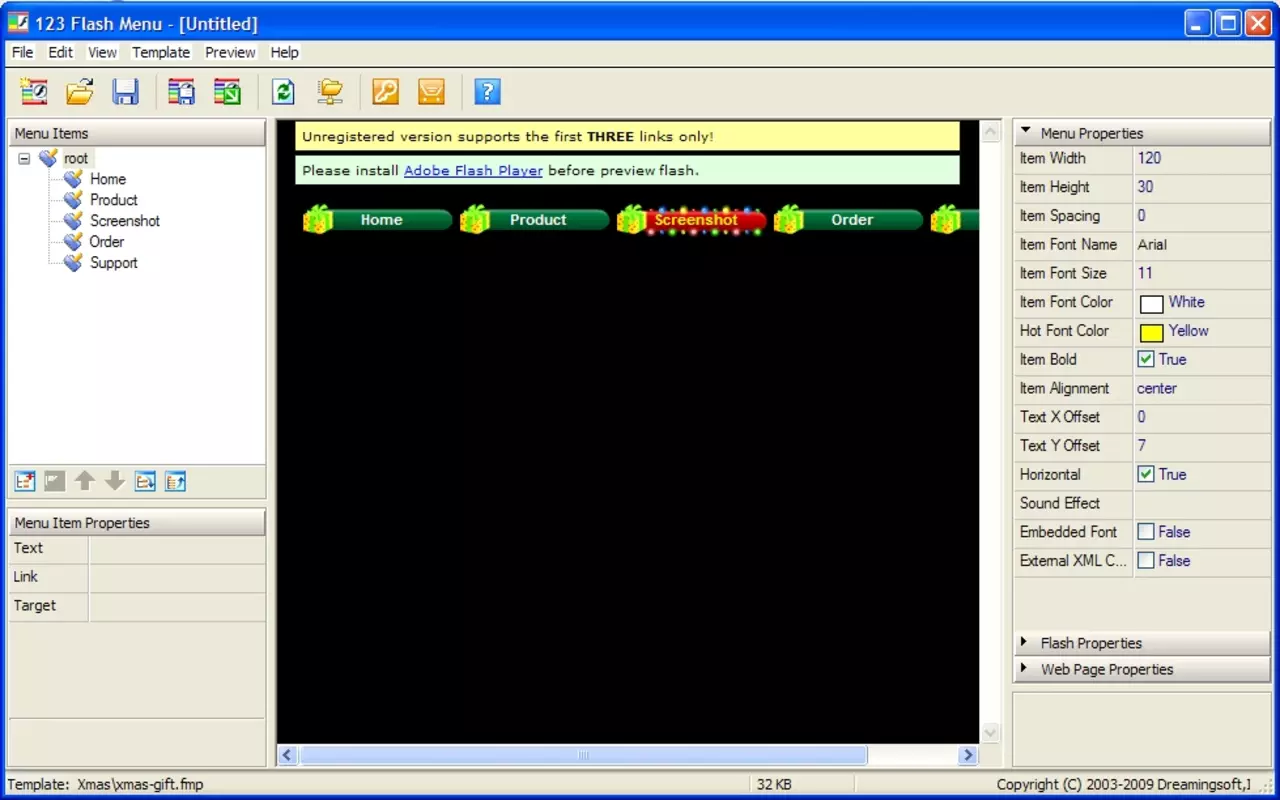Click the network folder publish icon

click(x=330, y=92)
